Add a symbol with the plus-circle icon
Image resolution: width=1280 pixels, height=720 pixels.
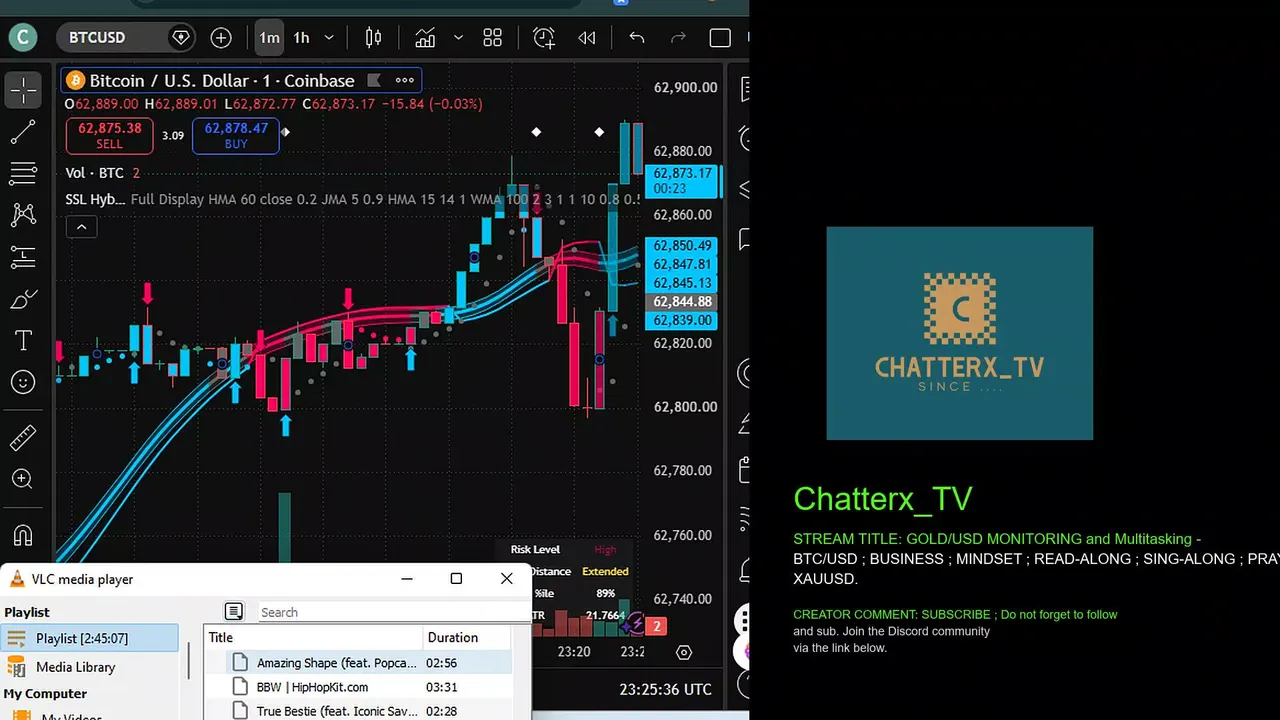click(x=221, y=38)
